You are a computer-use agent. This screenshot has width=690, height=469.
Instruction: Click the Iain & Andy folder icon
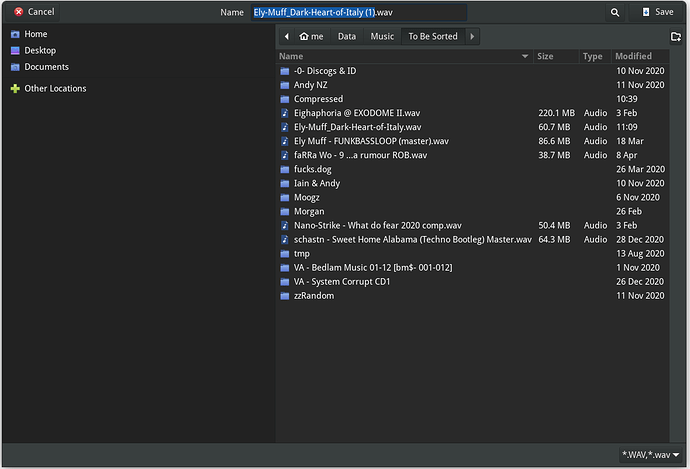click(285, 183)
